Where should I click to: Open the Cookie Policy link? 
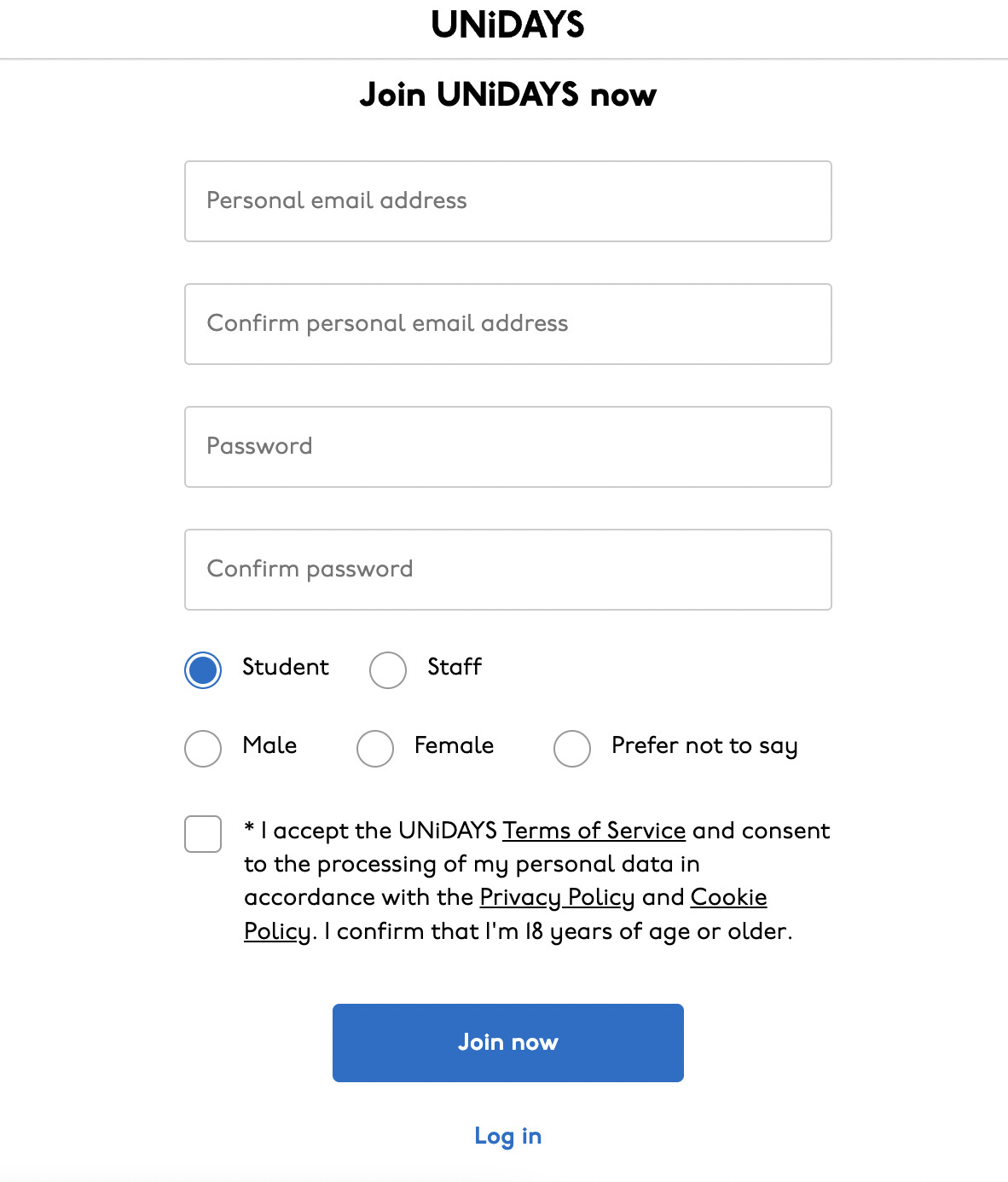728,897
